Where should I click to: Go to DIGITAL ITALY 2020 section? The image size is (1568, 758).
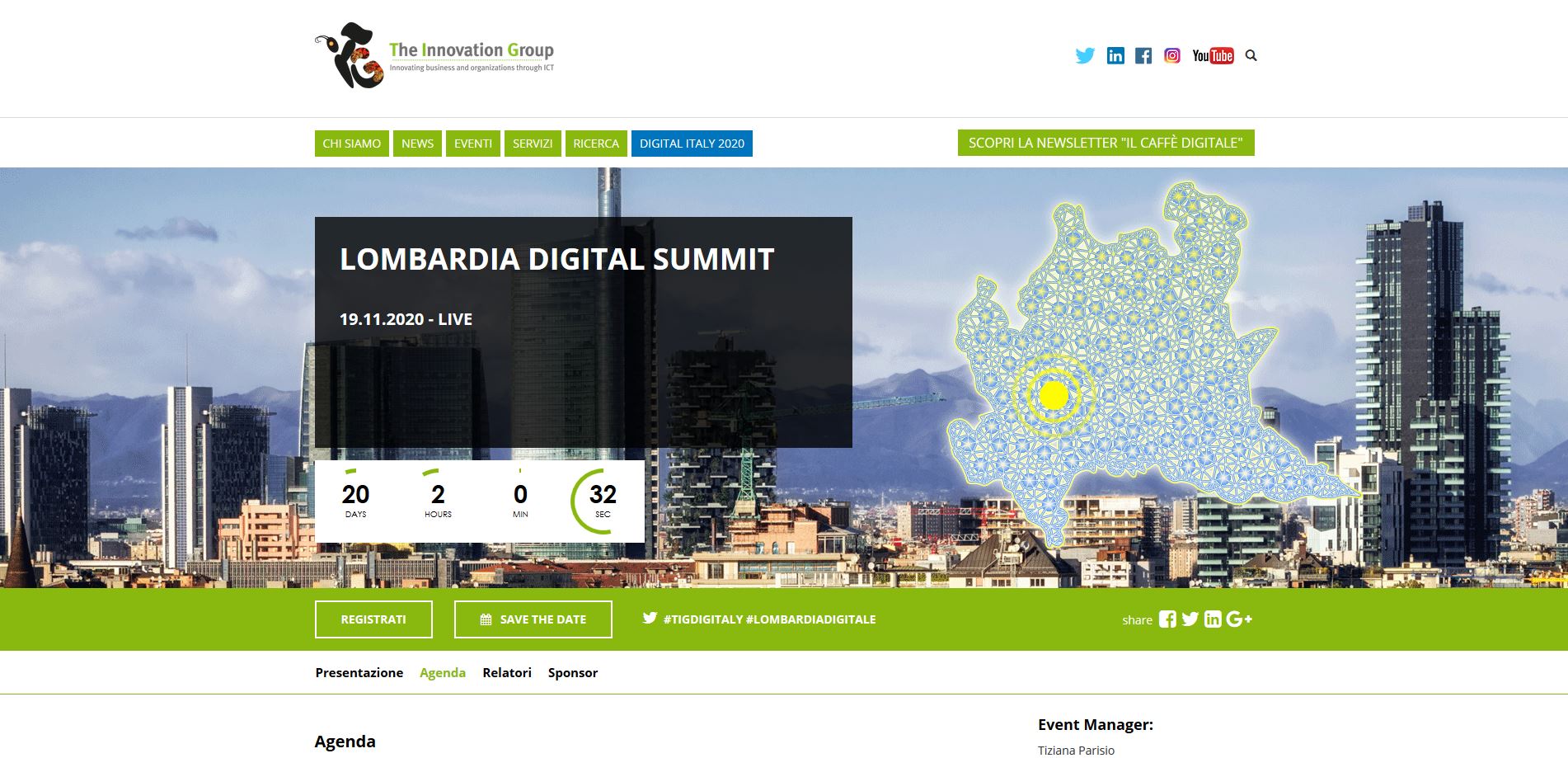tap(692, 144)
